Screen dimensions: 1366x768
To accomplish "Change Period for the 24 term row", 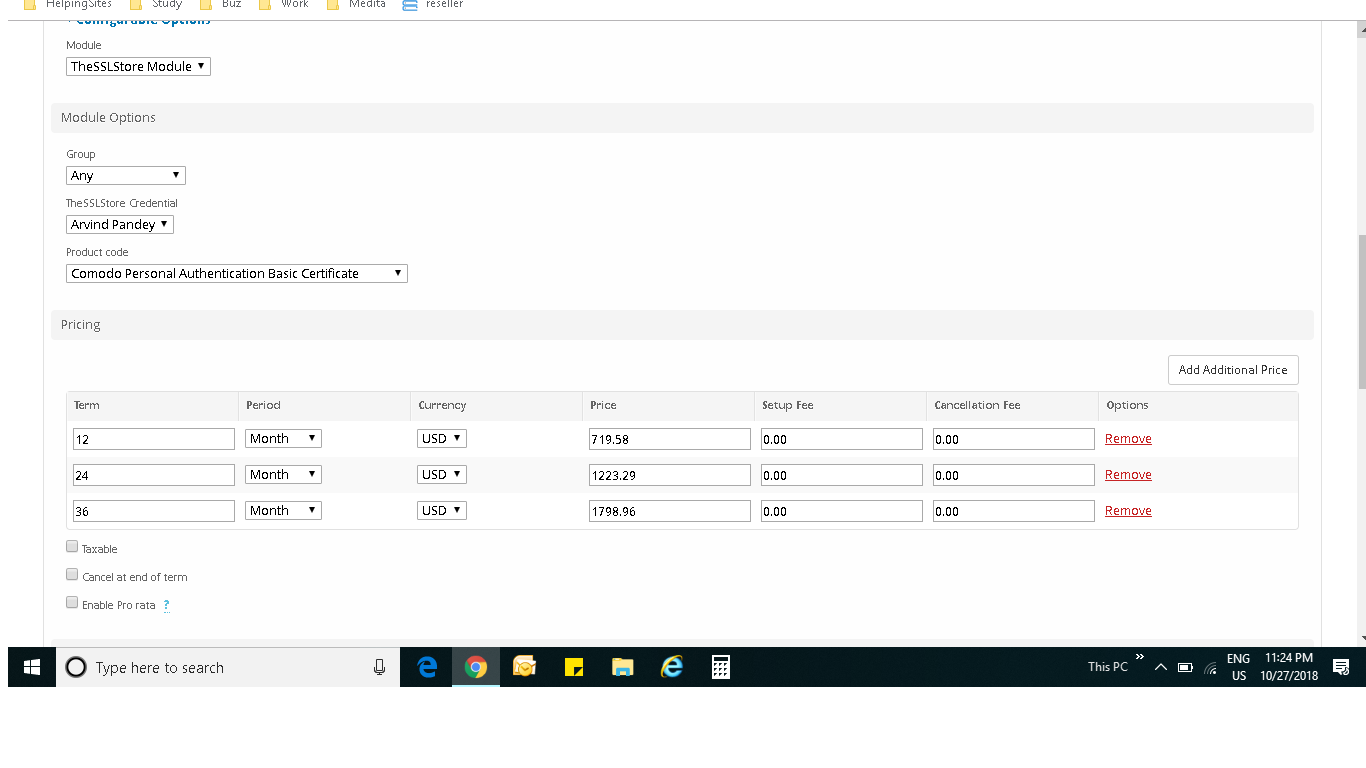I will pos(284,474).
